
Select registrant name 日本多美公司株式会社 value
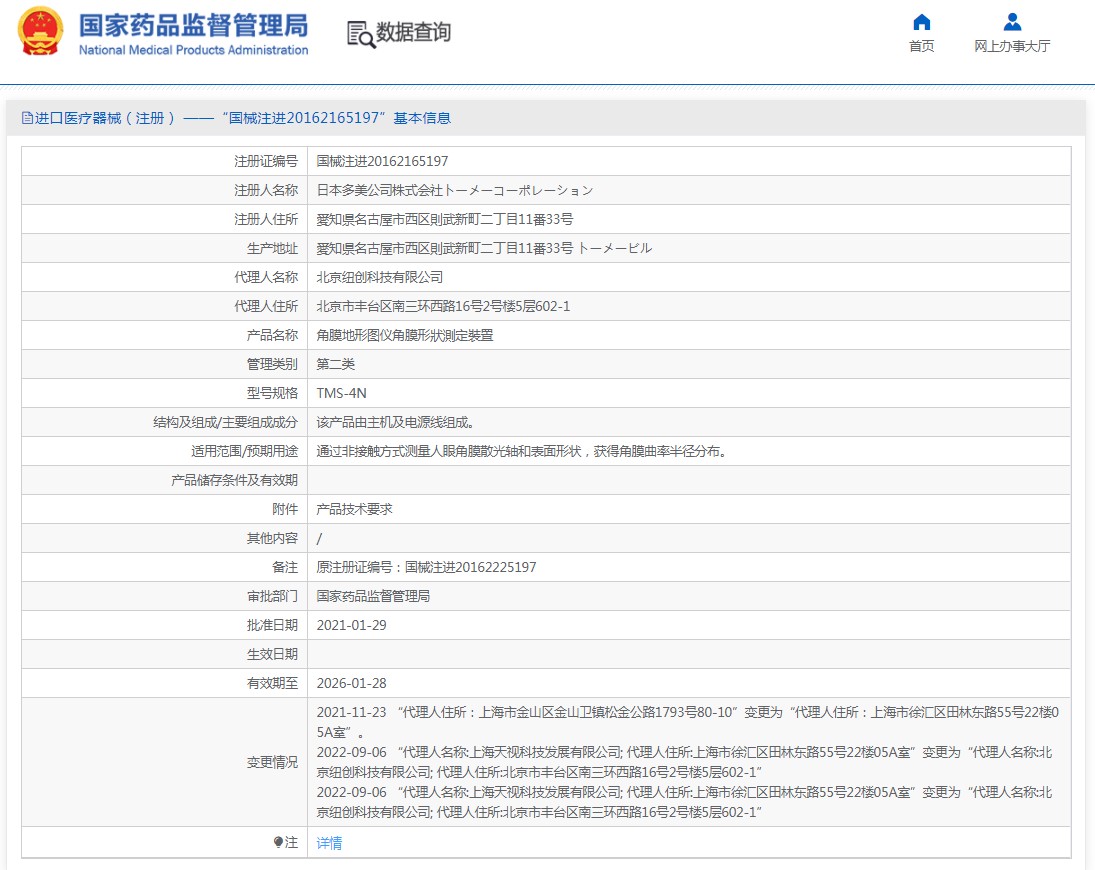coord(455,190)
